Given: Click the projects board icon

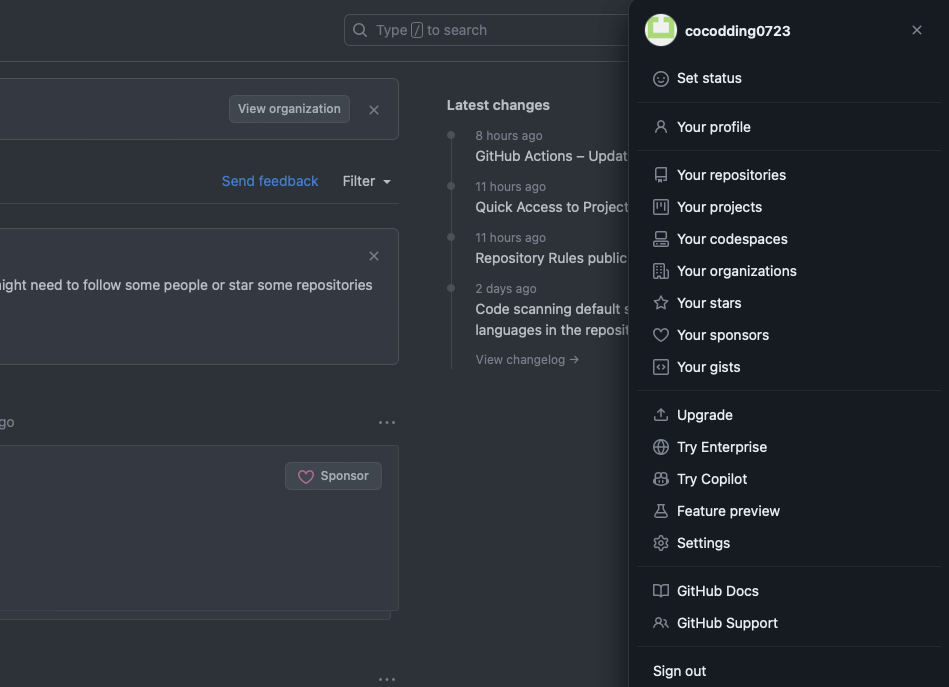Looking at the screenshot, I should tap(660, 207).
